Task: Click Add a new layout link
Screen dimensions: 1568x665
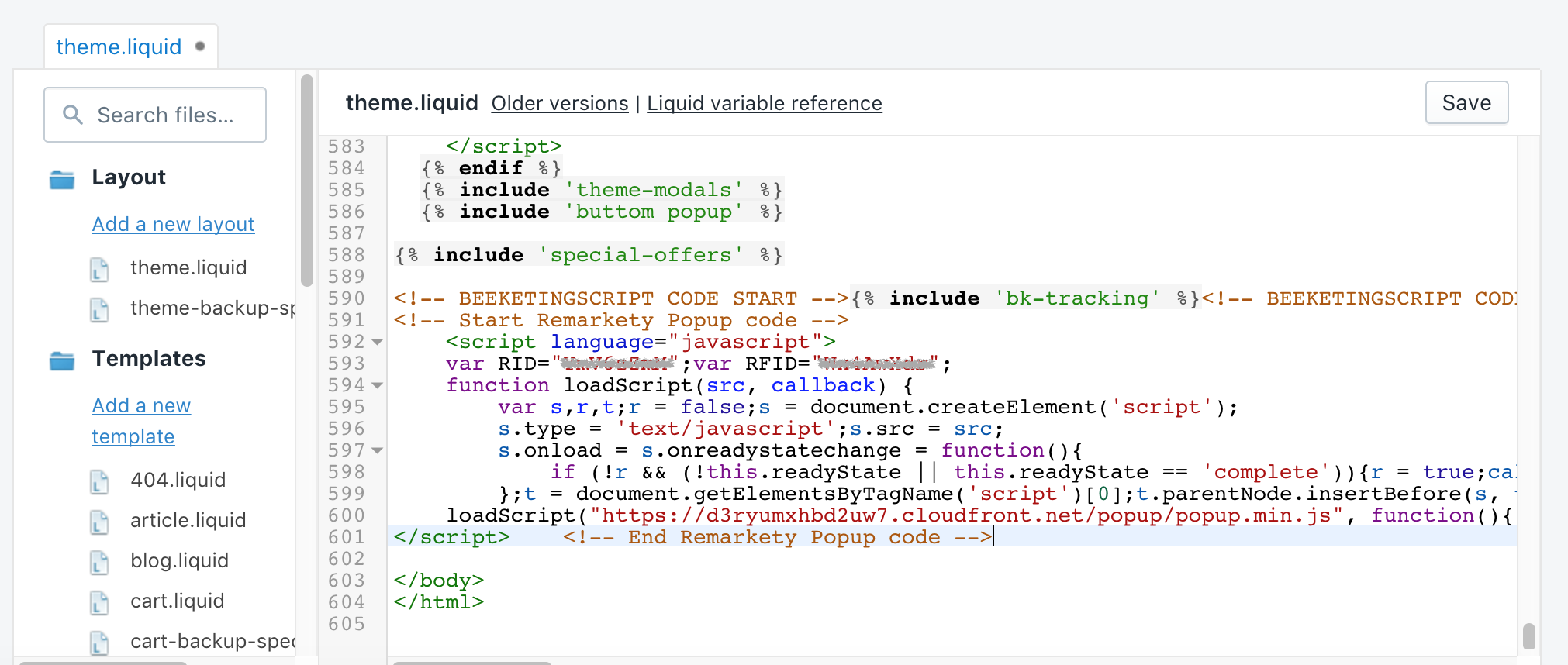Action: tap(173, 224)
